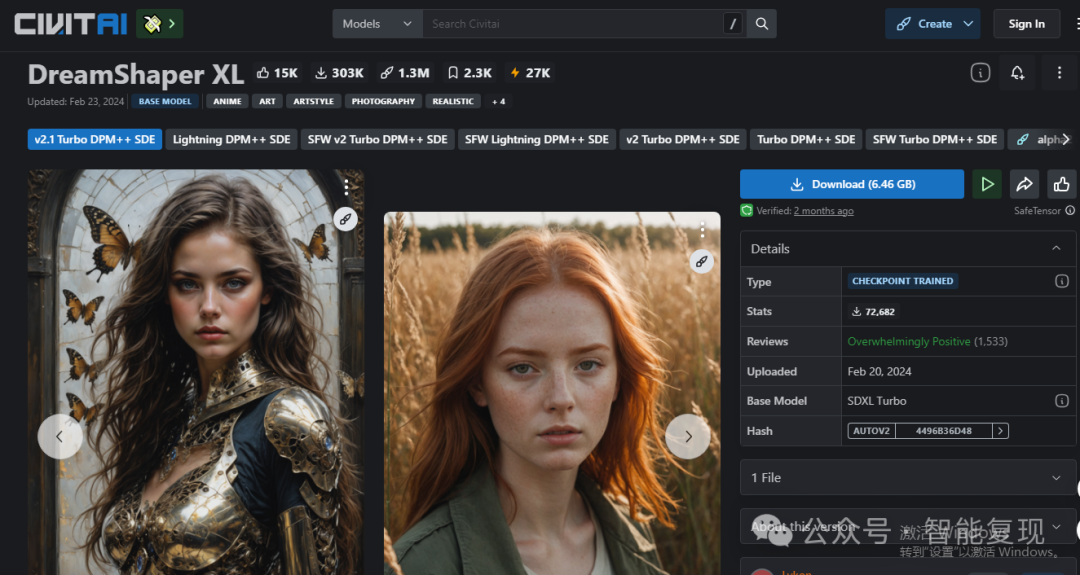
Task: Click the thumbs-up like button
Action: (1061, 184)
